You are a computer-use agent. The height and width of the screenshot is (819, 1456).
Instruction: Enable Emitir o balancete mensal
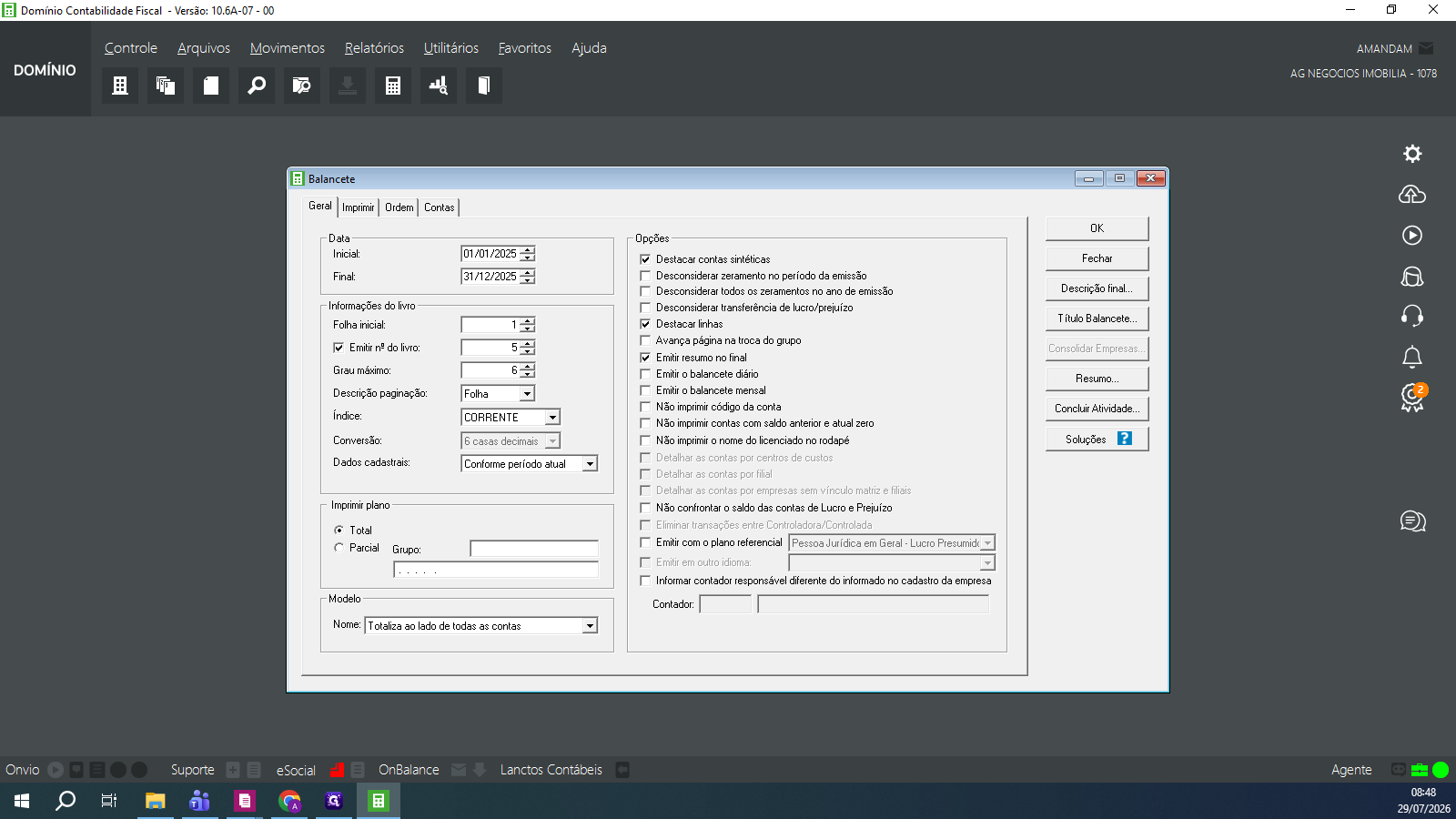click(x=646, y=390)
